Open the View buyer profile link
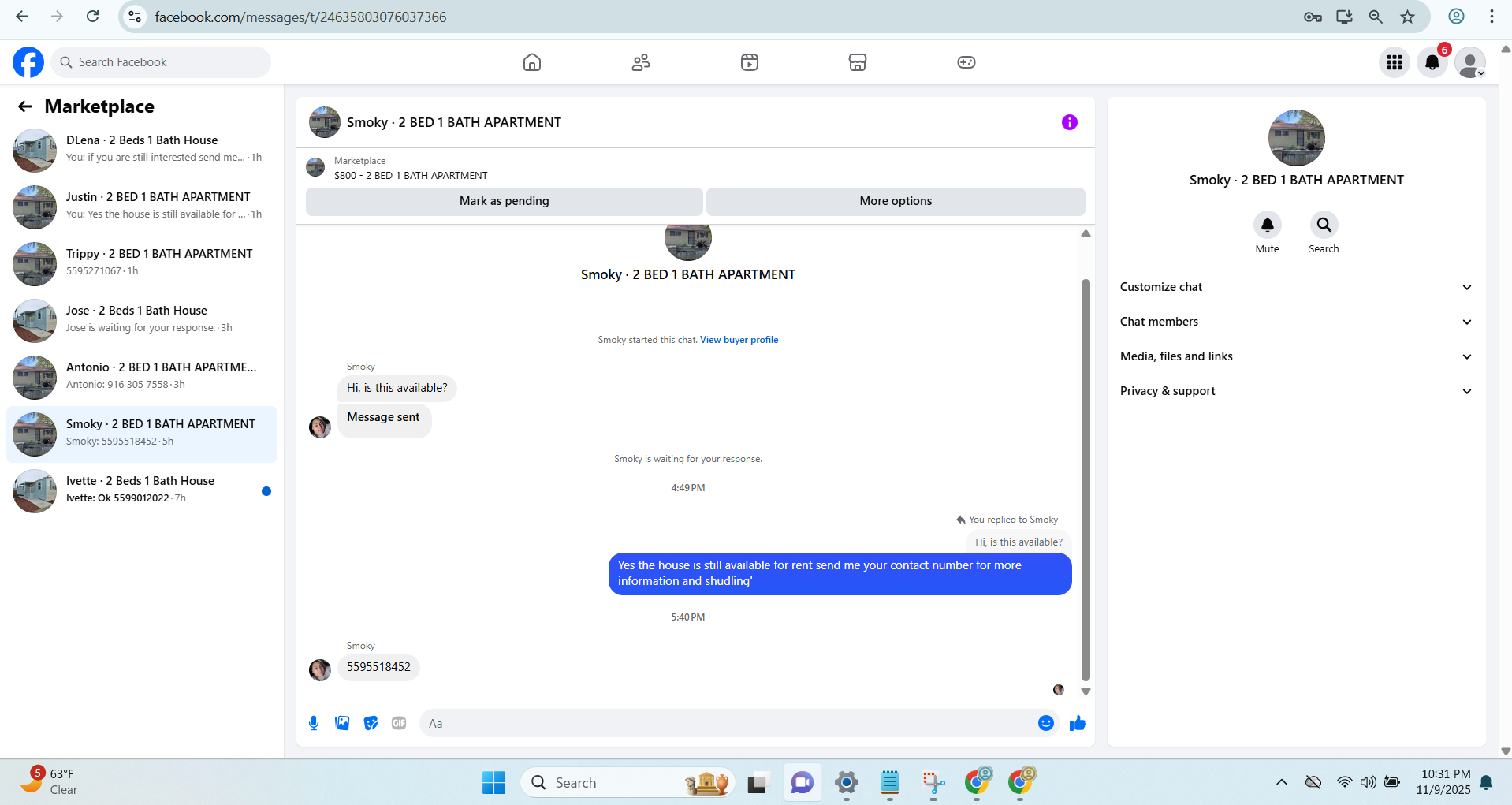 [739, 340]
